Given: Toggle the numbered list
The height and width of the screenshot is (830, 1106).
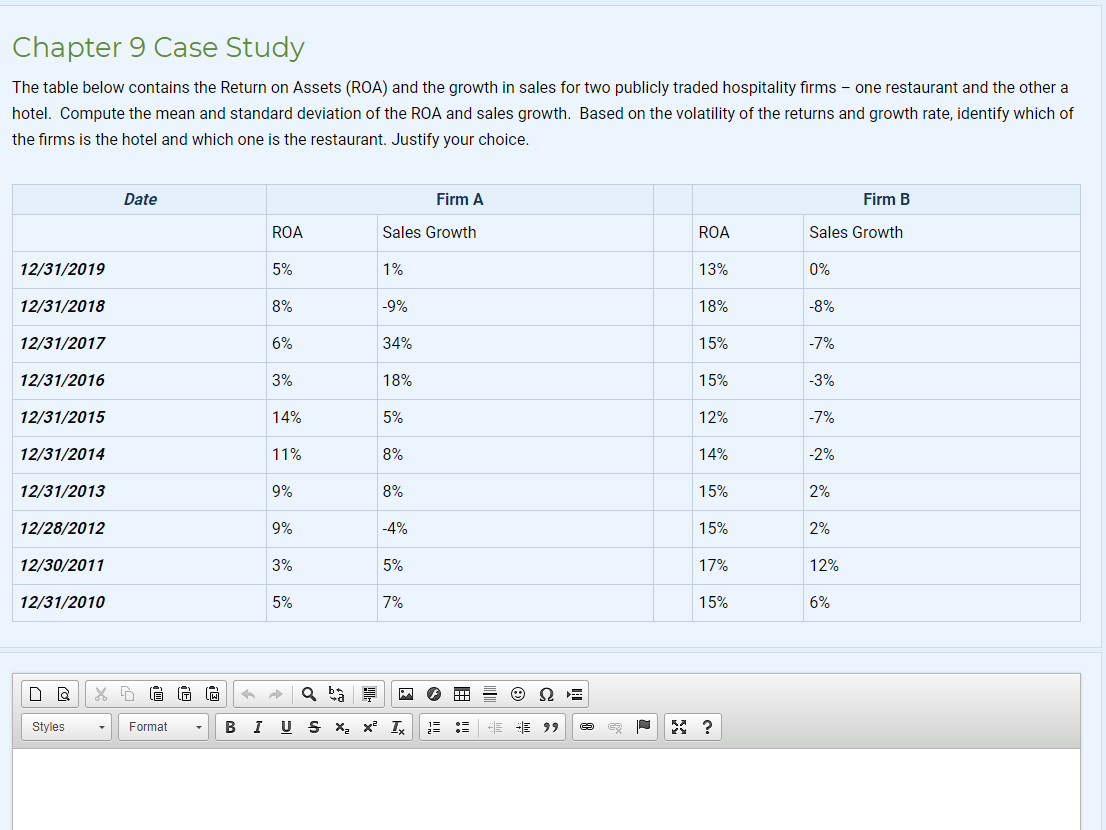Looking at the screenshot, I should pos(434,727).
